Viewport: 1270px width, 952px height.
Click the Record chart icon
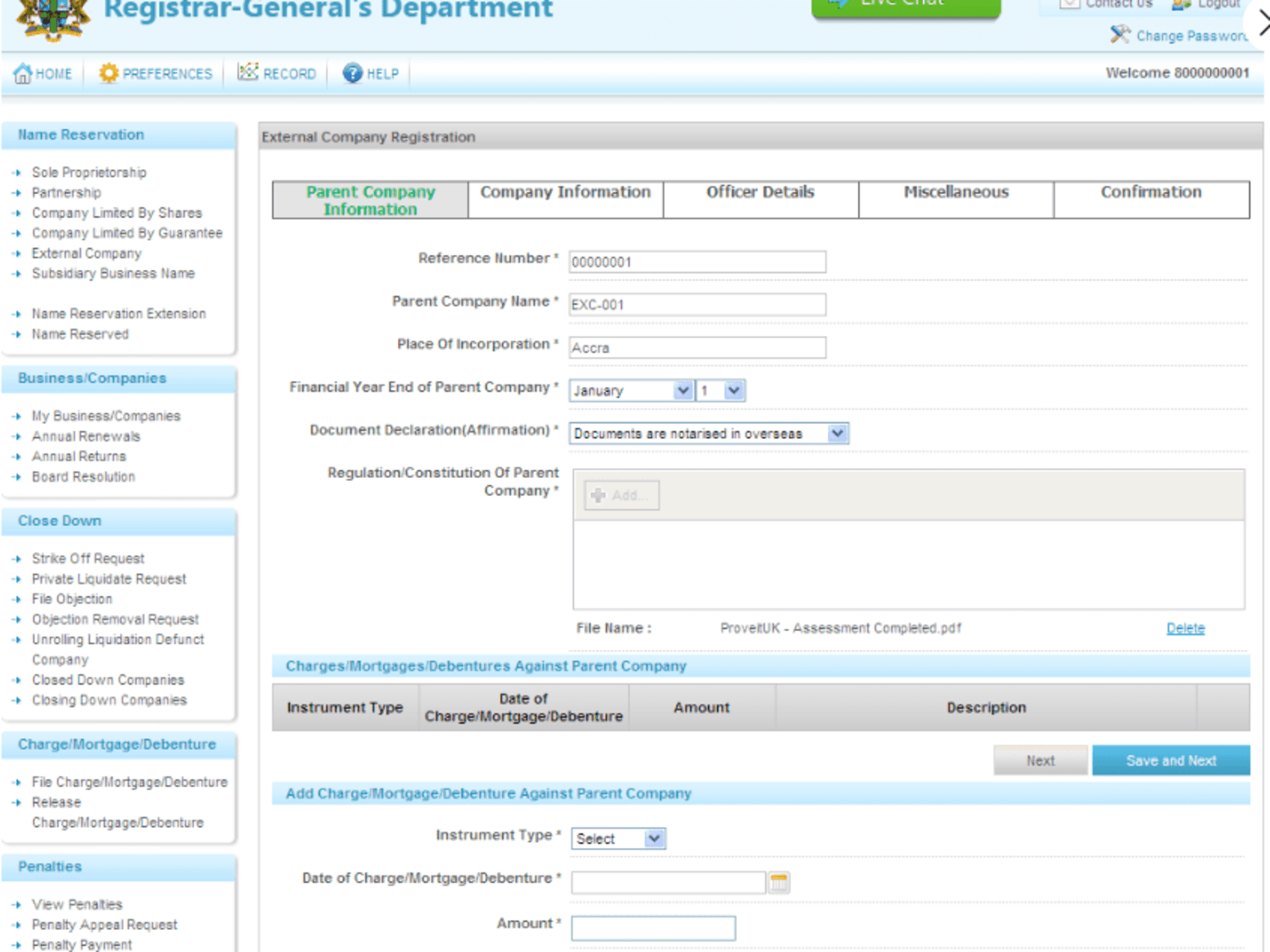coord(248,73)
